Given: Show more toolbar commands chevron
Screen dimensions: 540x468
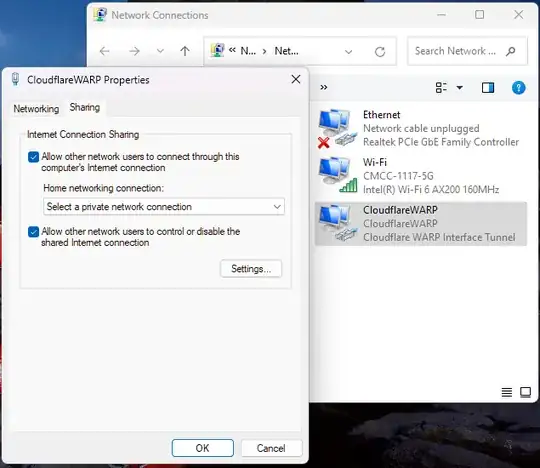Looking at the screenshot, I should (323, 87).
